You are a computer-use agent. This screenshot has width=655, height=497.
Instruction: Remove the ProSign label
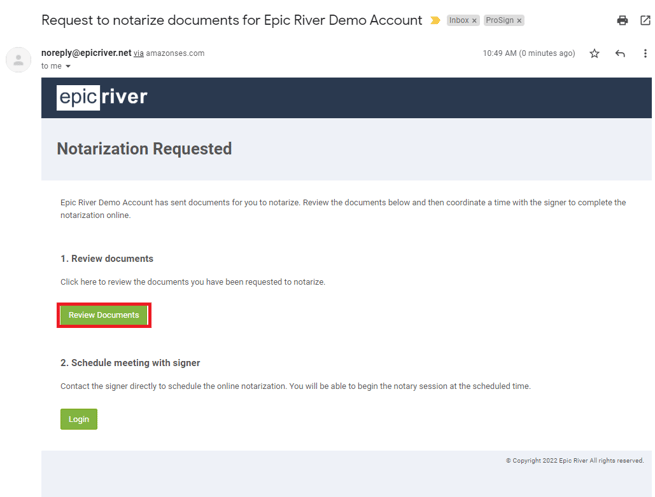coord(519,20)
